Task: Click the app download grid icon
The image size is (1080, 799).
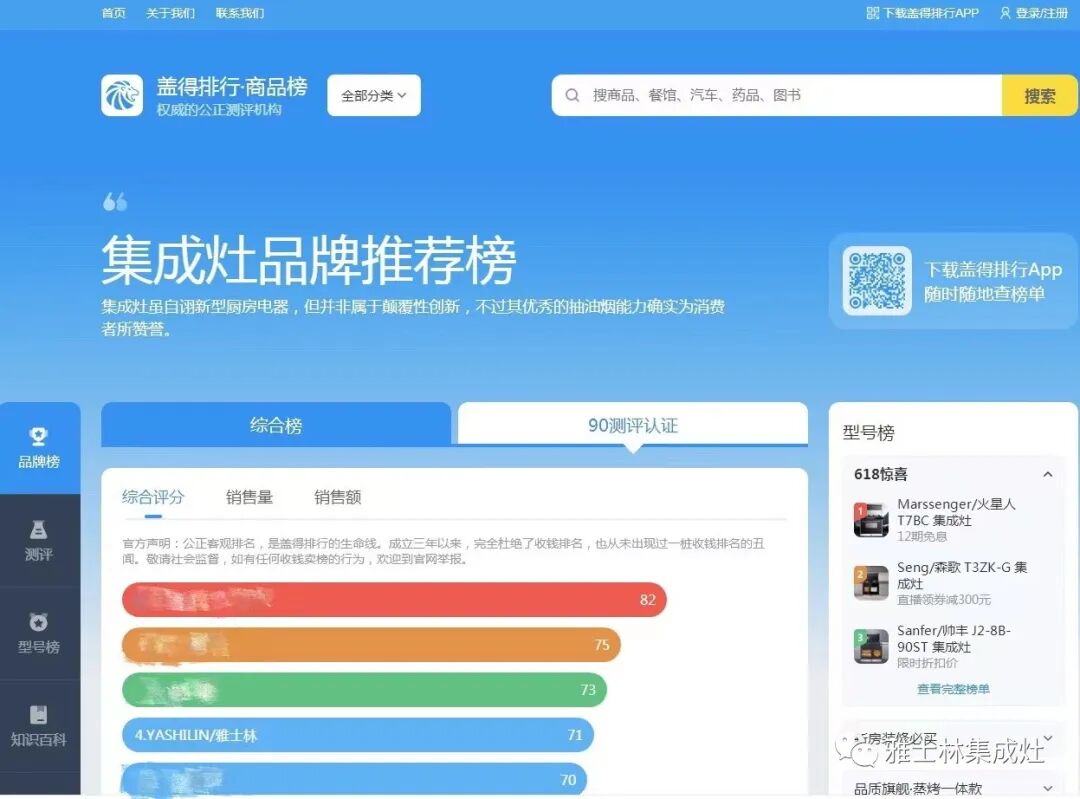Action: coord(873,13)
